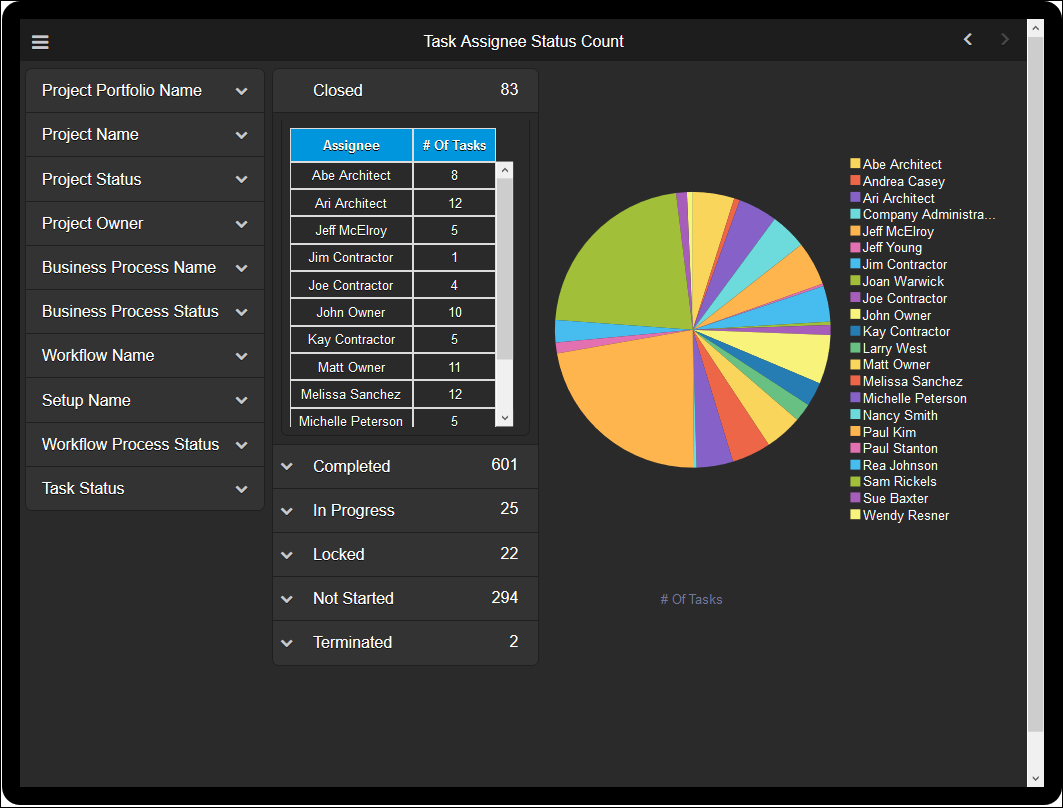1063x808 pixels.
Task: Open the Setup Name filter
Action: coord(145,401)
